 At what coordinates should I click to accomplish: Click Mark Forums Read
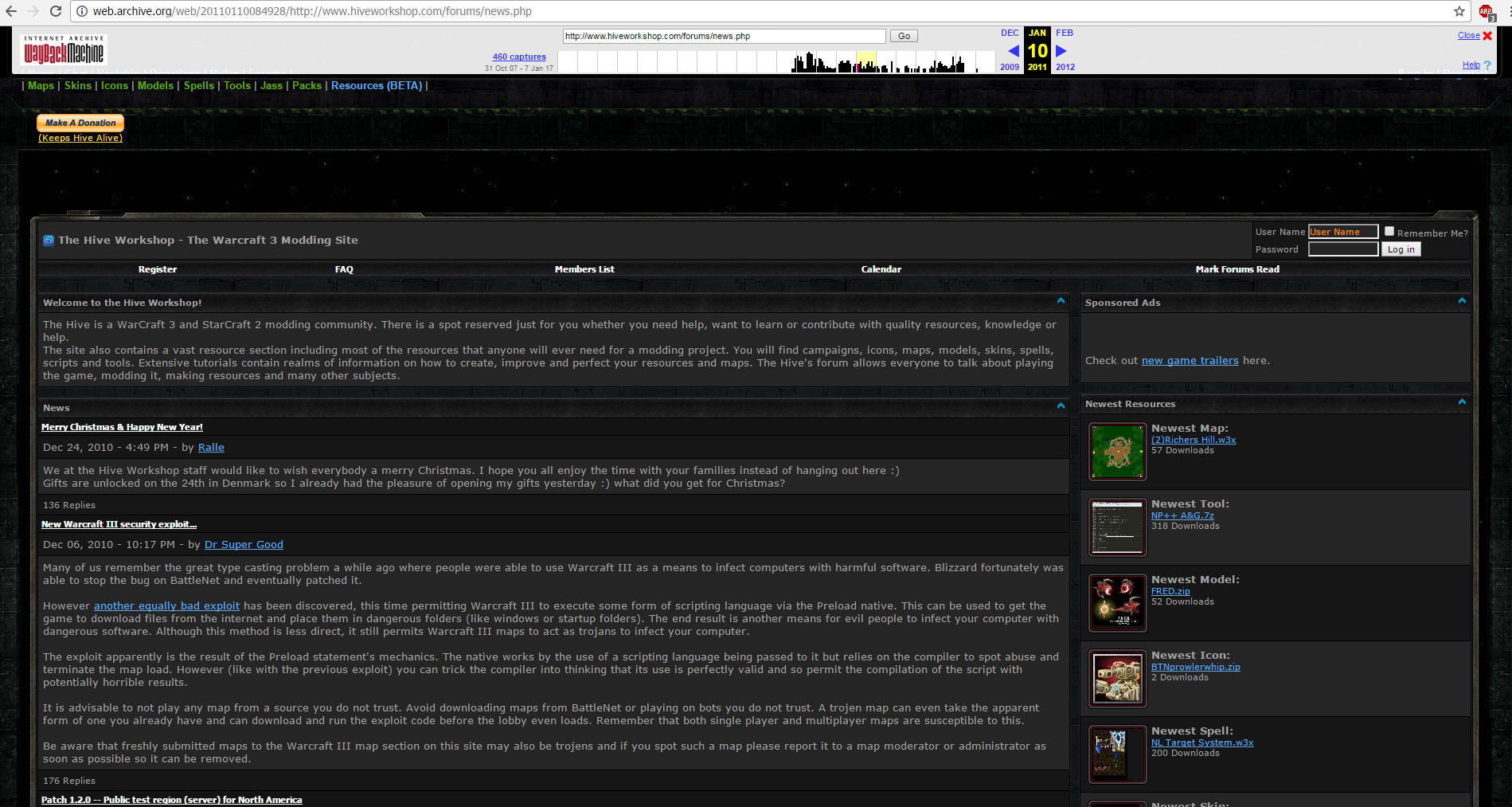pyautogui.click(x=1237, y=269)
